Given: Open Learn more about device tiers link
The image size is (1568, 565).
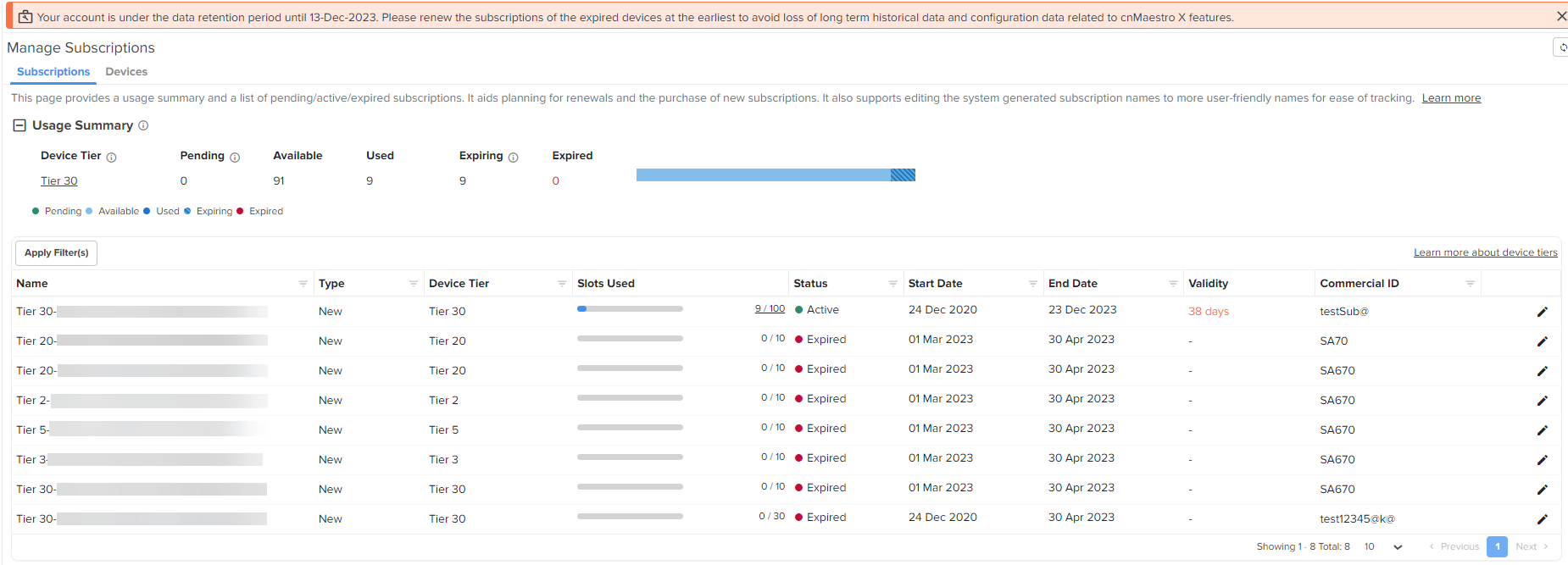Looking at the screenshot, I should click(1485, 252).
